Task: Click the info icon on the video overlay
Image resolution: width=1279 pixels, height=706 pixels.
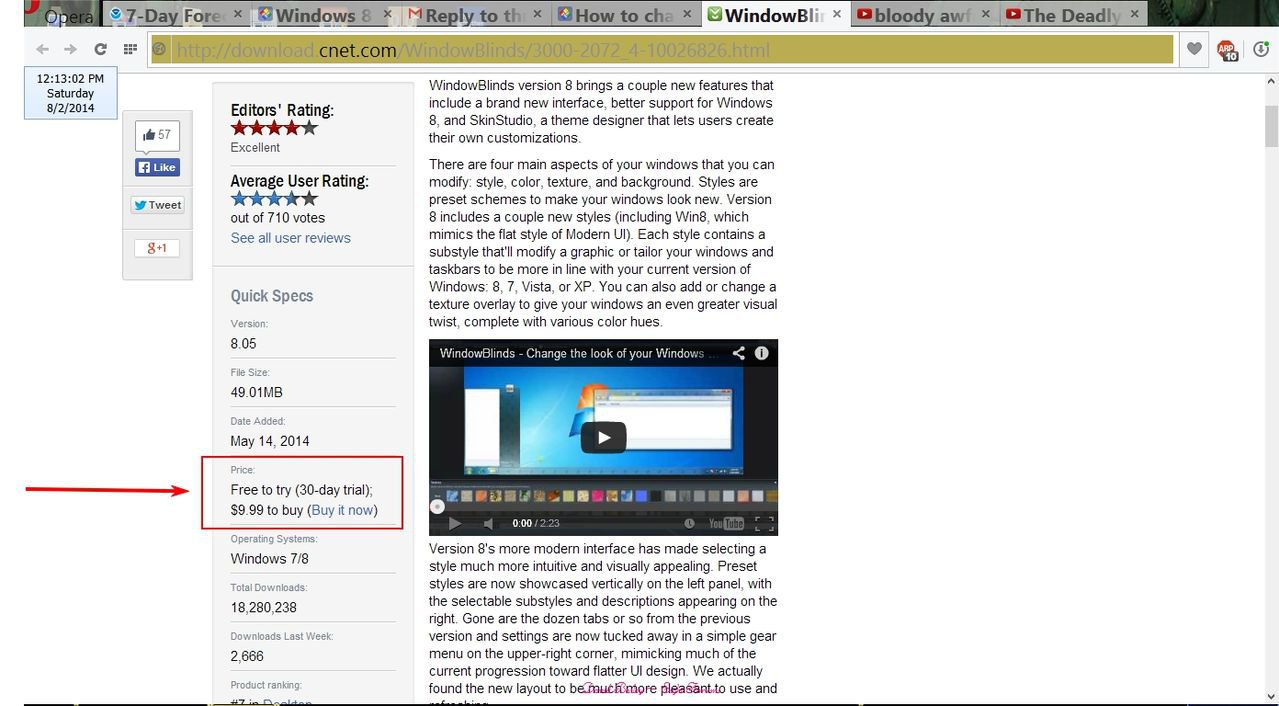Action: (x=761, y=353)
